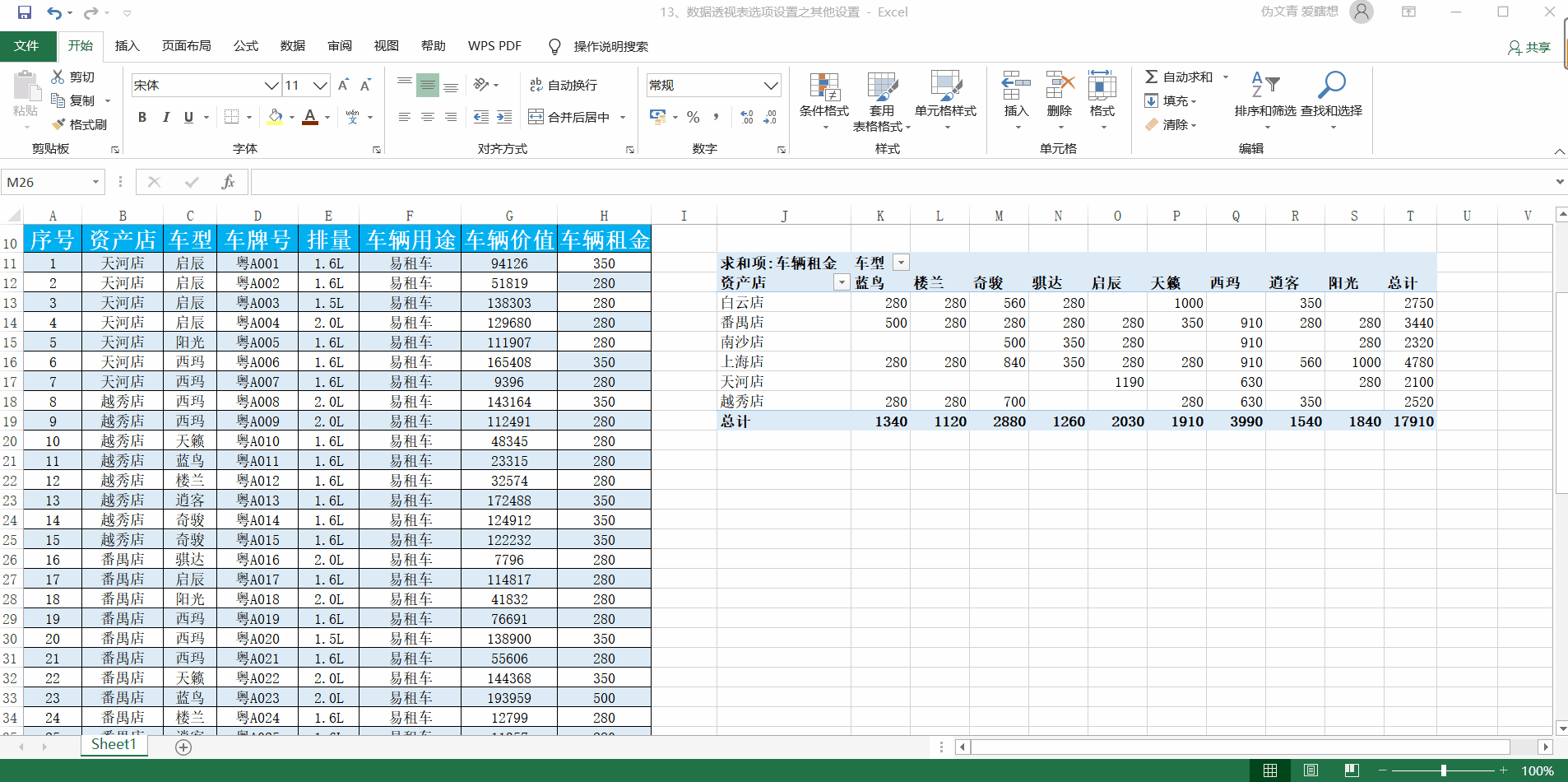Open the 资产店 pivot row filter dropdown
1568x782 pixels.
coord(841,282)
